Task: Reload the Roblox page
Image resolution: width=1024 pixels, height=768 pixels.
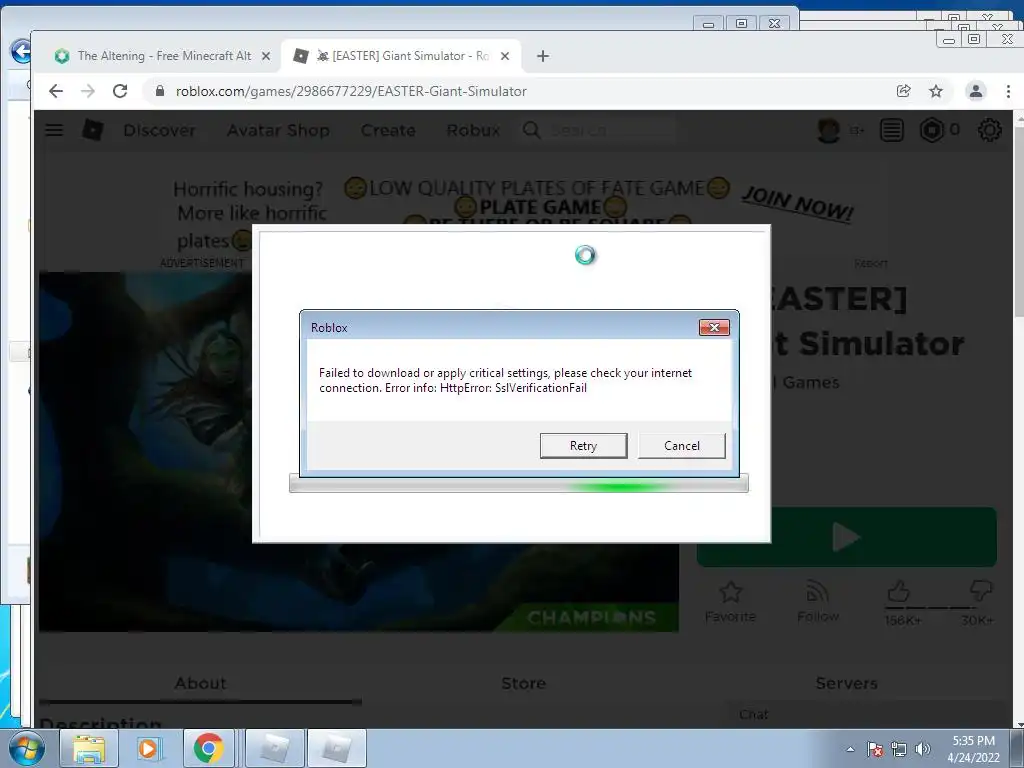Action: [x=120, y=91]
